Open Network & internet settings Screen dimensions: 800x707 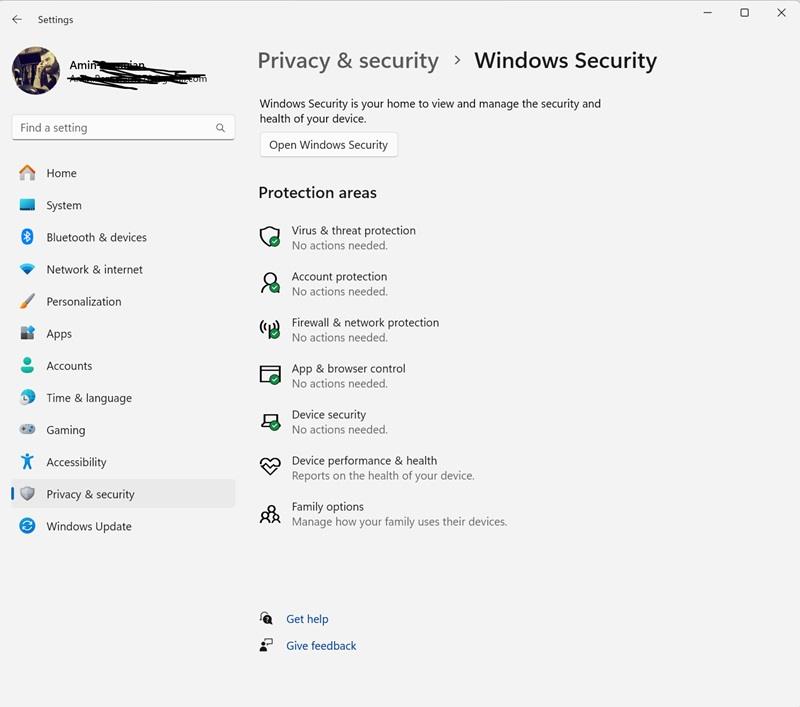(x=94, y=269)
